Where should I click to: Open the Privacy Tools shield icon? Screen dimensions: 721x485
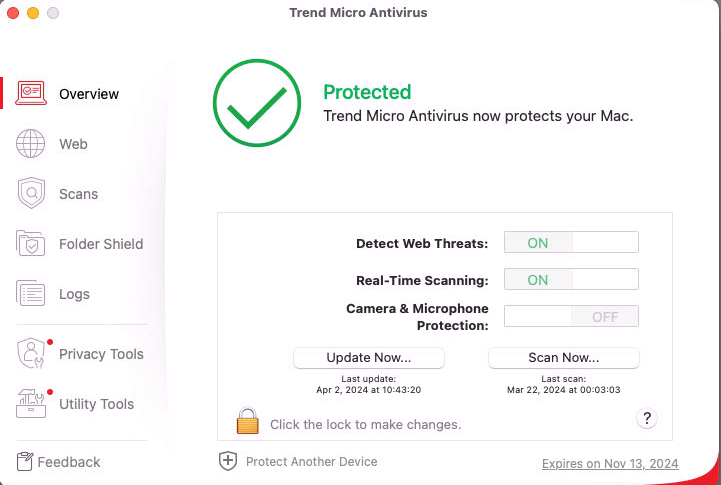[31, 354]
